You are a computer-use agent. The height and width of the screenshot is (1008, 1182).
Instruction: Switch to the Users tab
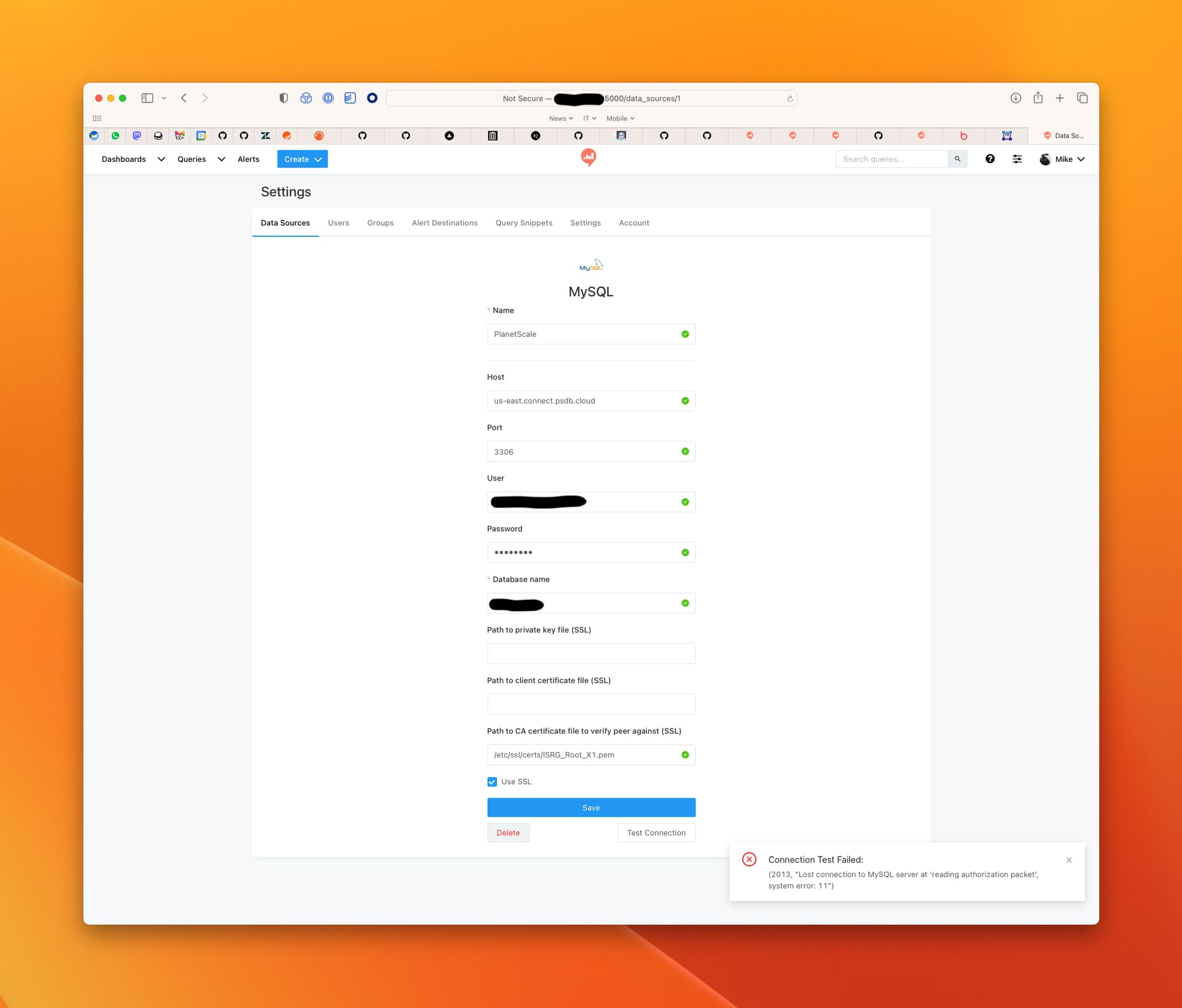coord(339,223)
